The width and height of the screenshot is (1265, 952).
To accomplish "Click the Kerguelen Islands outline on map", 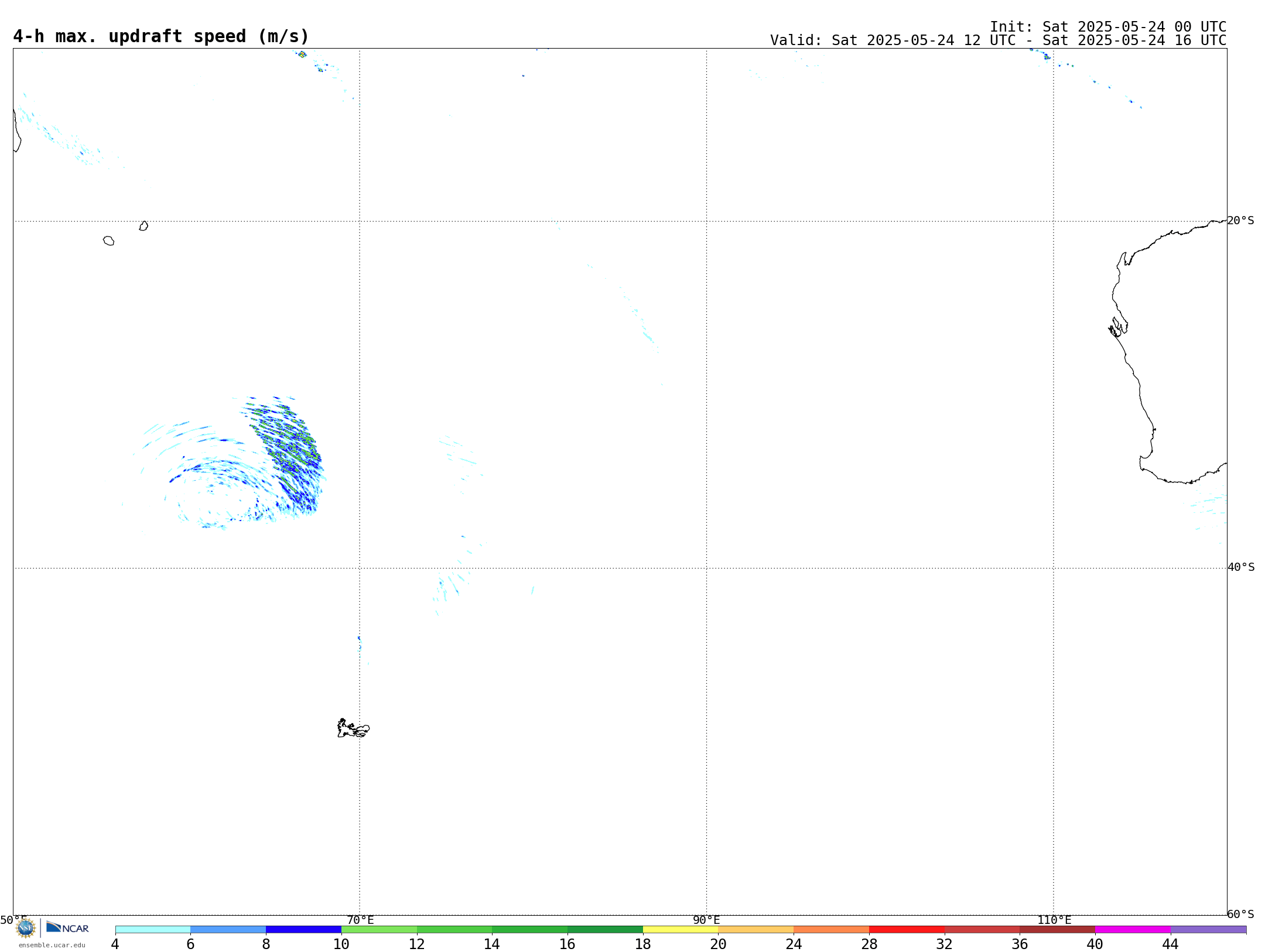I will click(353, 728).
